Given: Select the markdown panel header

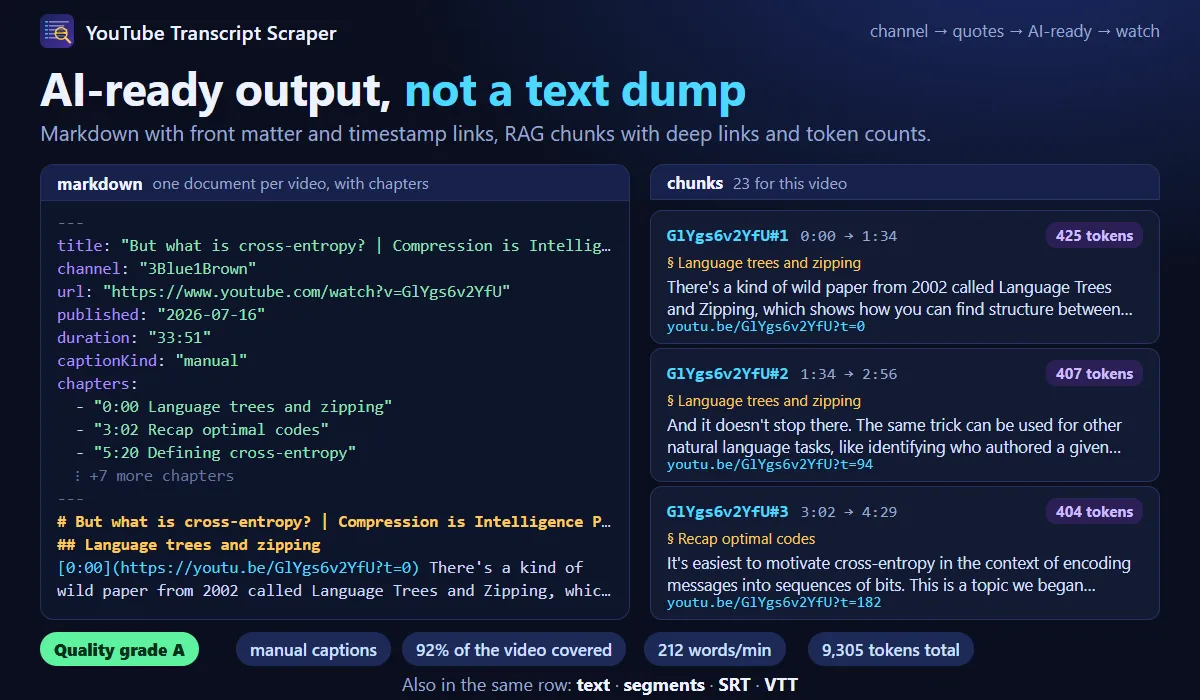Looking at the screenshot, I should [335, 183].
